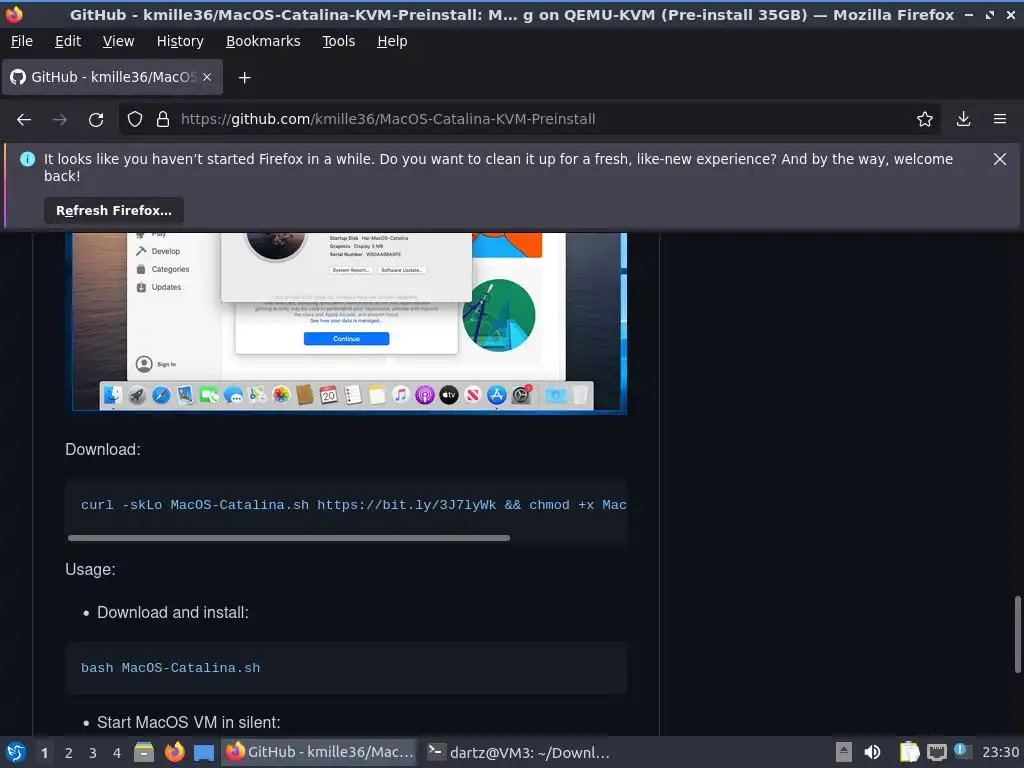The height and width of the screenshot is (768, 1024).
Task: Activate GitHub Firefox window taskbar entry
Action: click(x=319, y=752)
